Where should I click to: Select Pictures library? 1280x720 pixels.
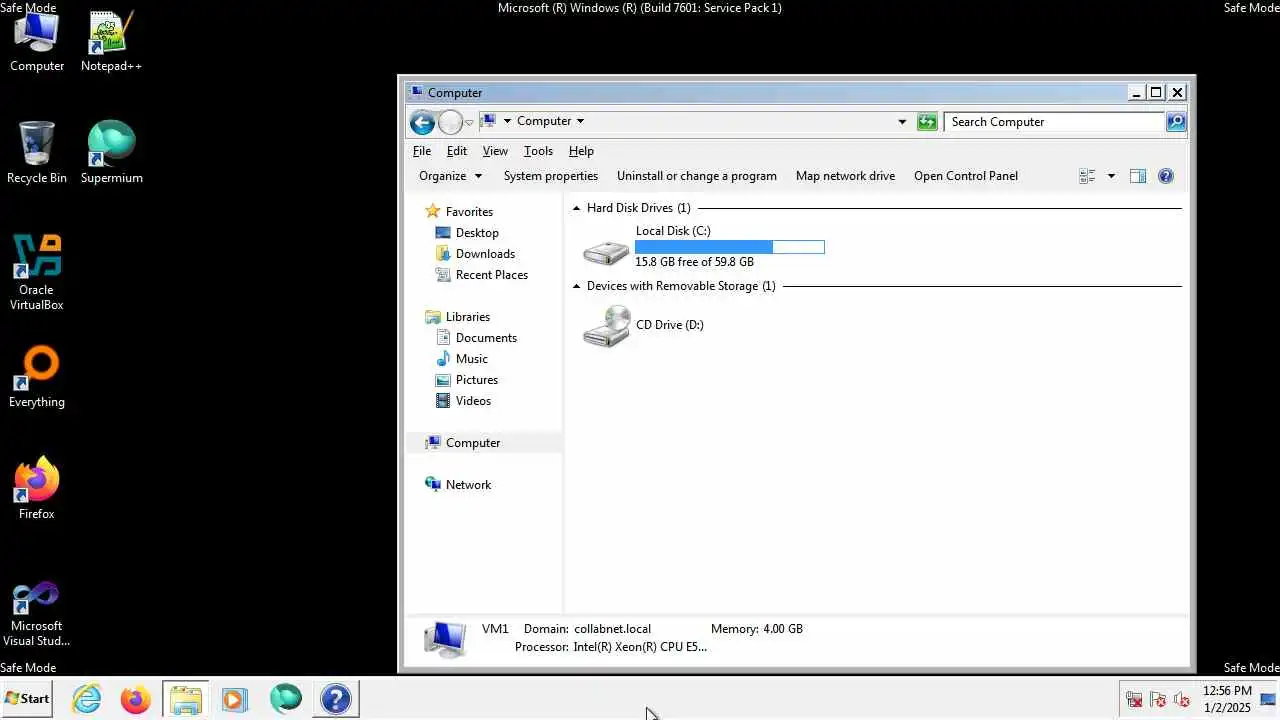click(476, 380)
